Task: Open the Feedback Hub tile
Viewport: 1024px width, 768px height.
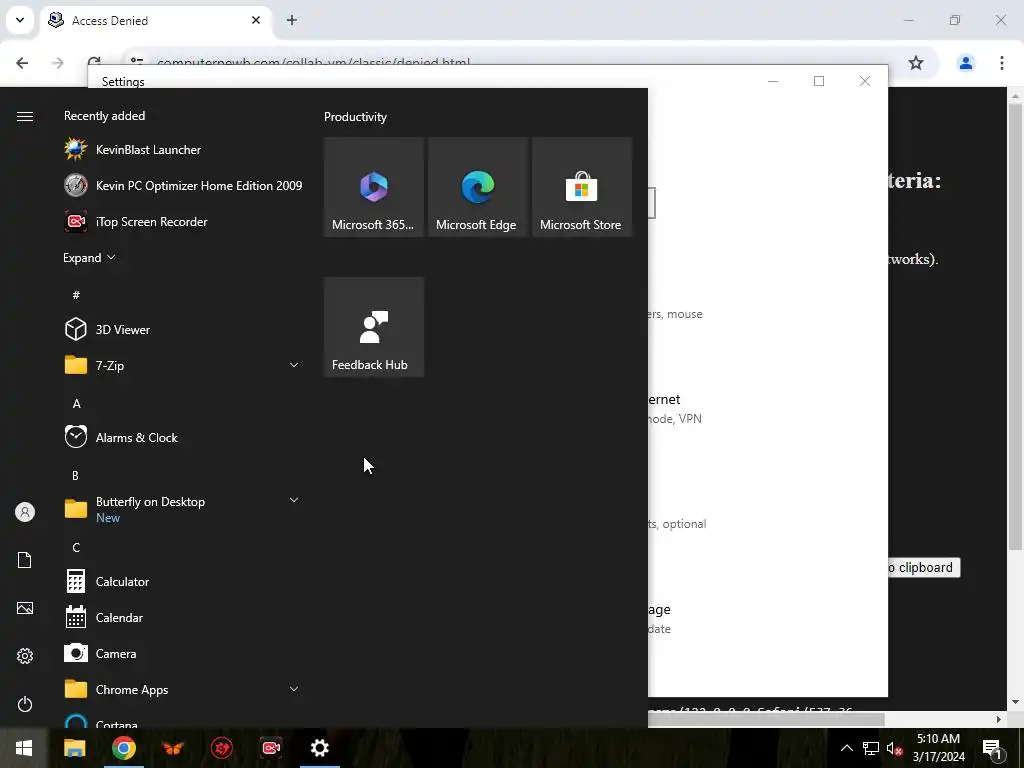Action: [374, 327]
